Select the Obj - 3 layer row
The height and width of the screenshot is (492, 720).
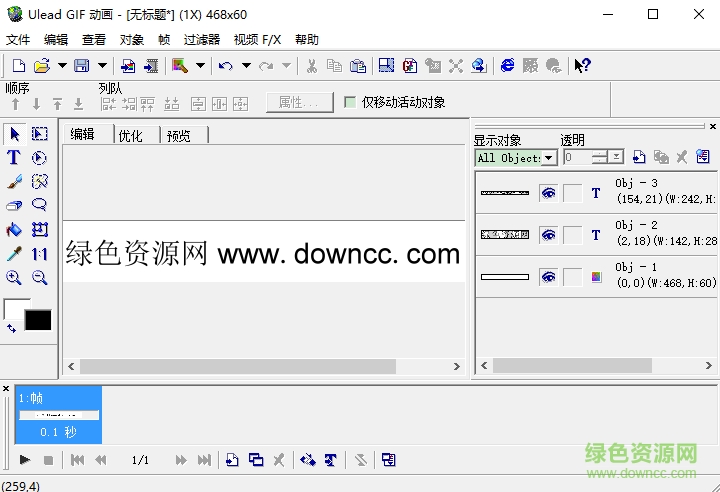pyautogui.click(x=596, y=192)
